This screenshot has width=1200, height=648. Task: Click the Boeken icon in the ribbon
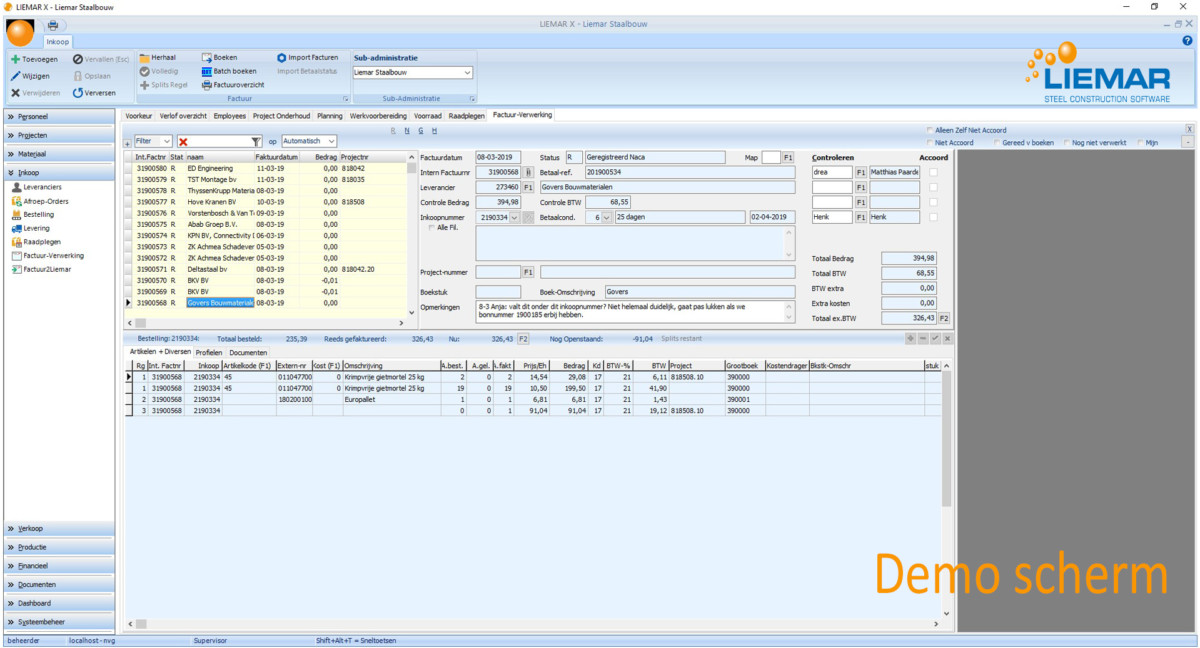tap(206, 58)
